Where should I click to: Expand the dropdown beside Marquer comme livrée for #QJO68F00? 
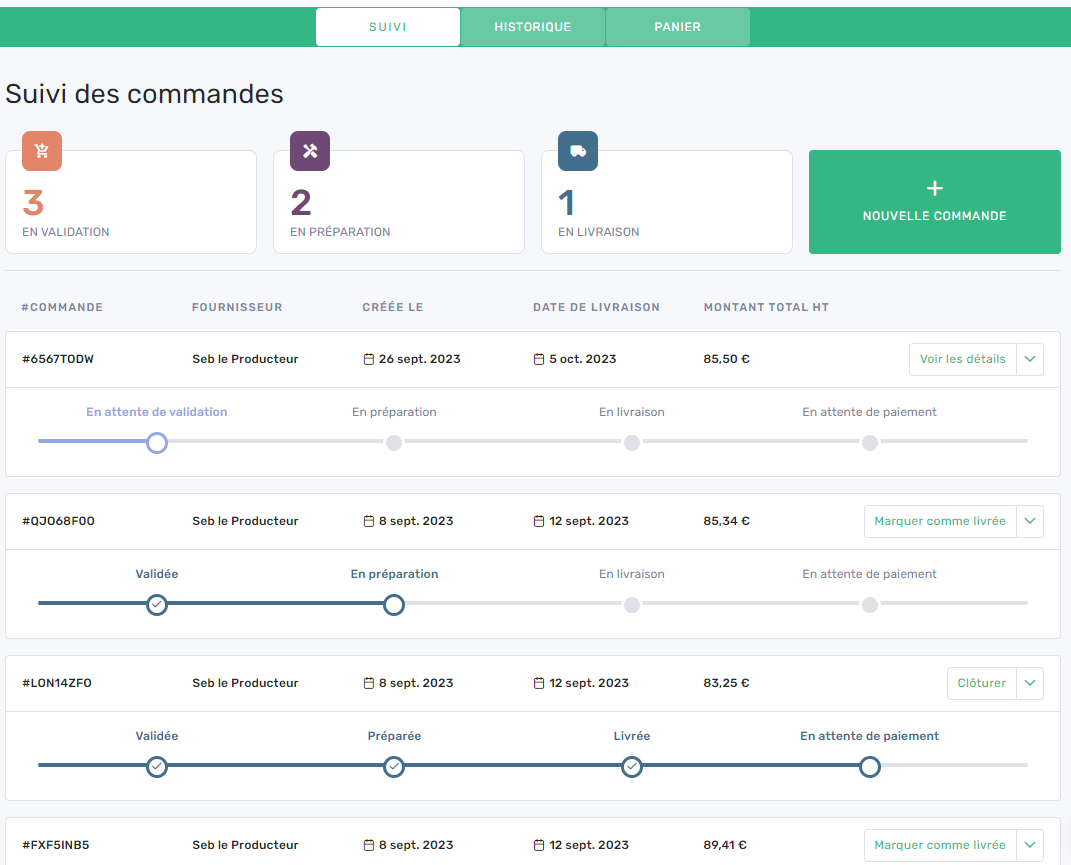[x=1030, y=521]
